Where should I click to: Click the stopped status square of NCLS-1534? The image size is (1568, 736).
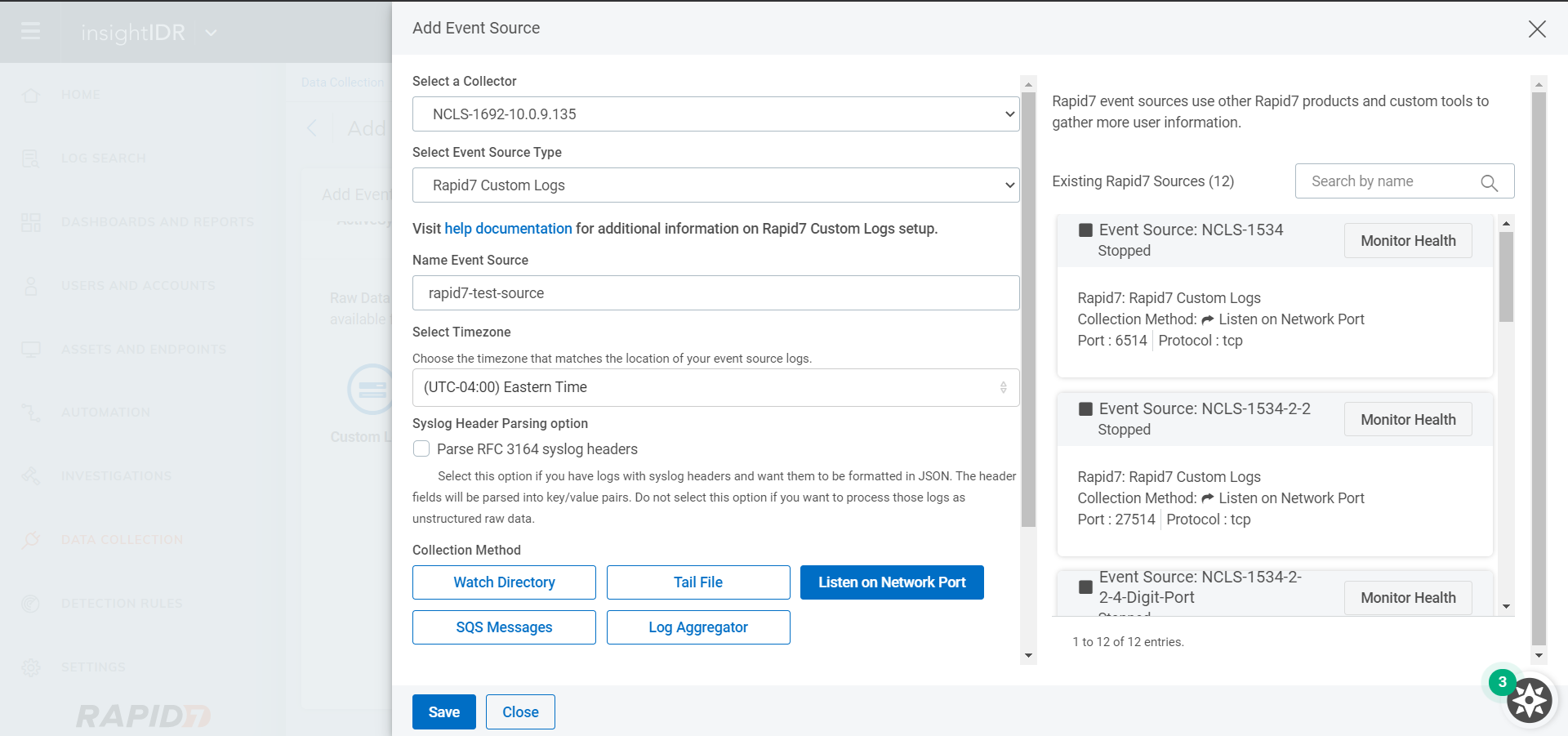[x=1085, y=230]
